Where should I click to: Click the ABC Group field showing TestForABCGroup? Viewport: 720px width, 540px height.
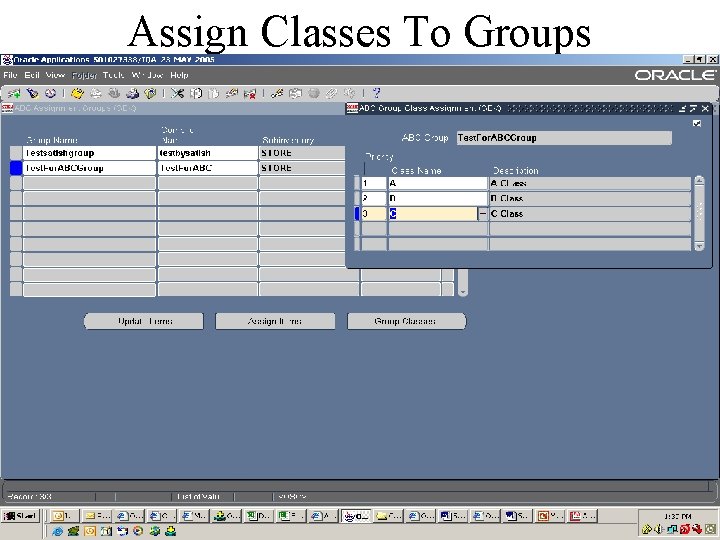pyautogui.click(x=564, y=138)
